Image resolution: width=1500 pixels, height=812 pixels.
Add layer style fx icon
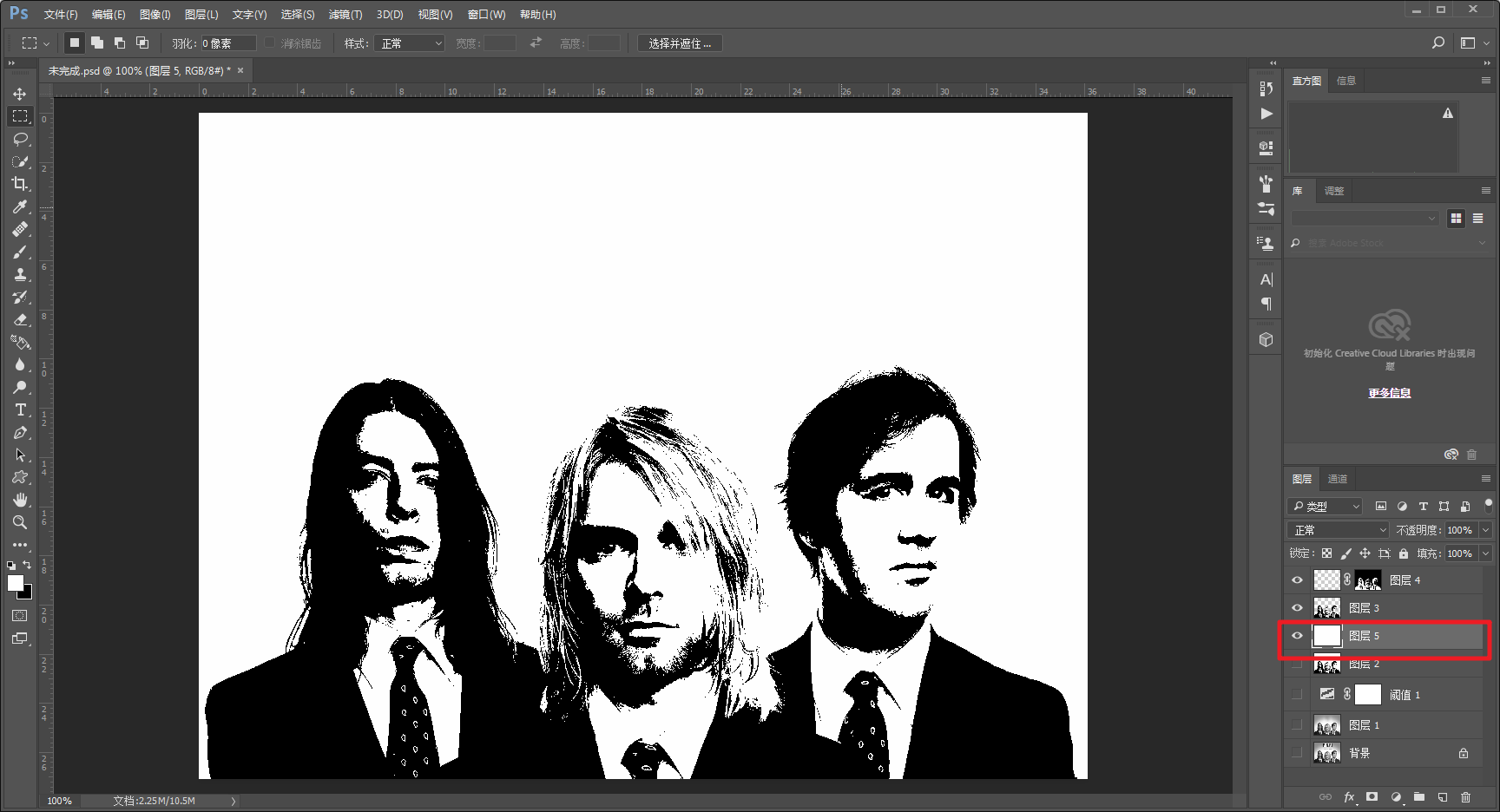(1349, 796)
